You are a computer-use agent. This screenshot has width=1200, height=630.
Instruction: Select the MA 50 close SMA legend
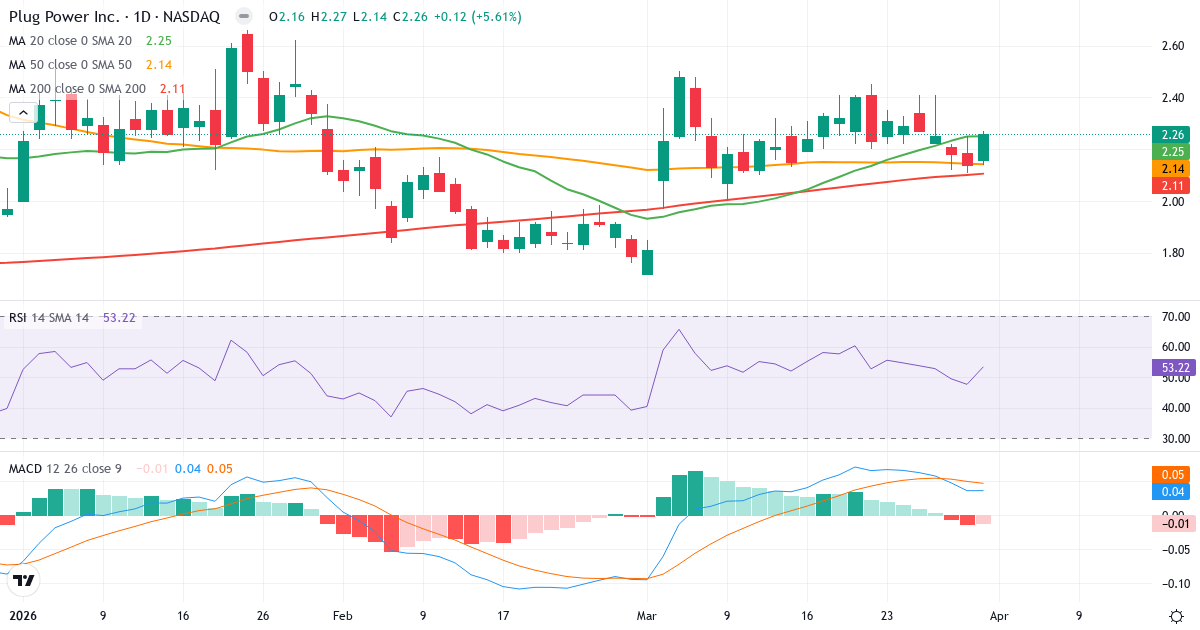70,64
